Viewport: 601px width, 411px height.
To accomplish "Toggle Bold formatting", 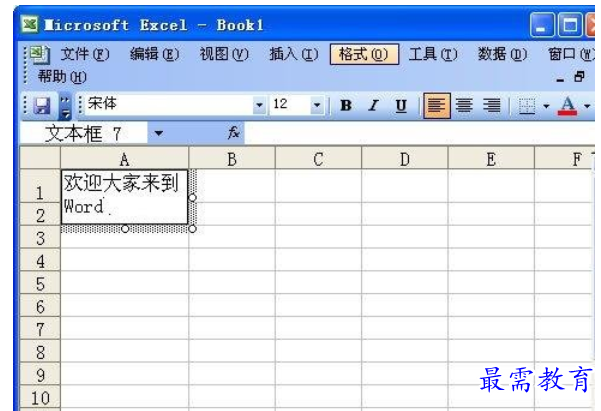I will (346, 105).
